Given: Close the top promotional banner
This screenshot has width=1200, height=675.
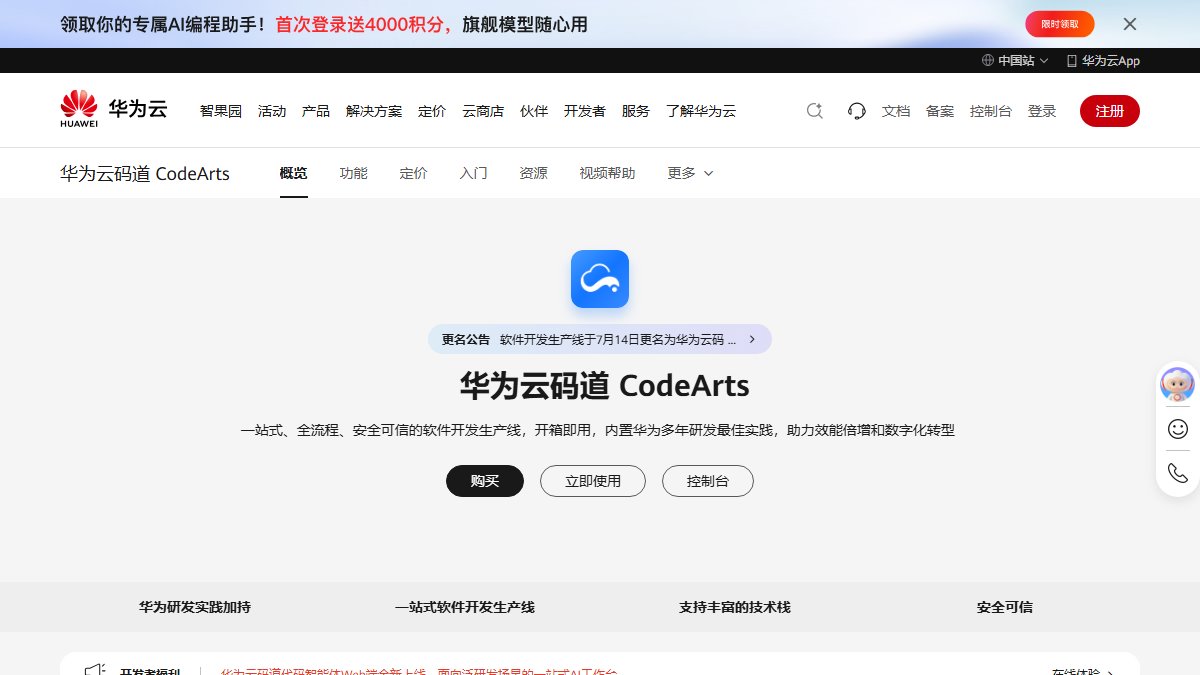Looking at the screenshot, I should (1130, 24).
